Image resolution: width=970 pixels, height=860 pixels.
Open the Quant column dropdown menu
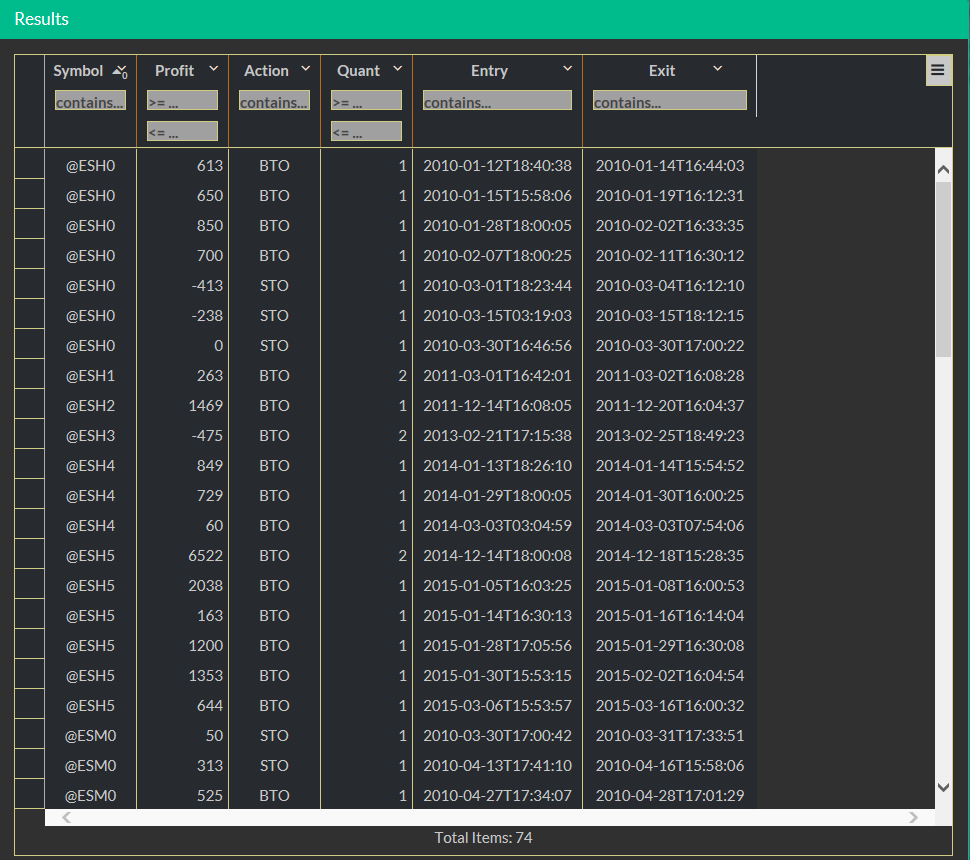pos(398,69)
